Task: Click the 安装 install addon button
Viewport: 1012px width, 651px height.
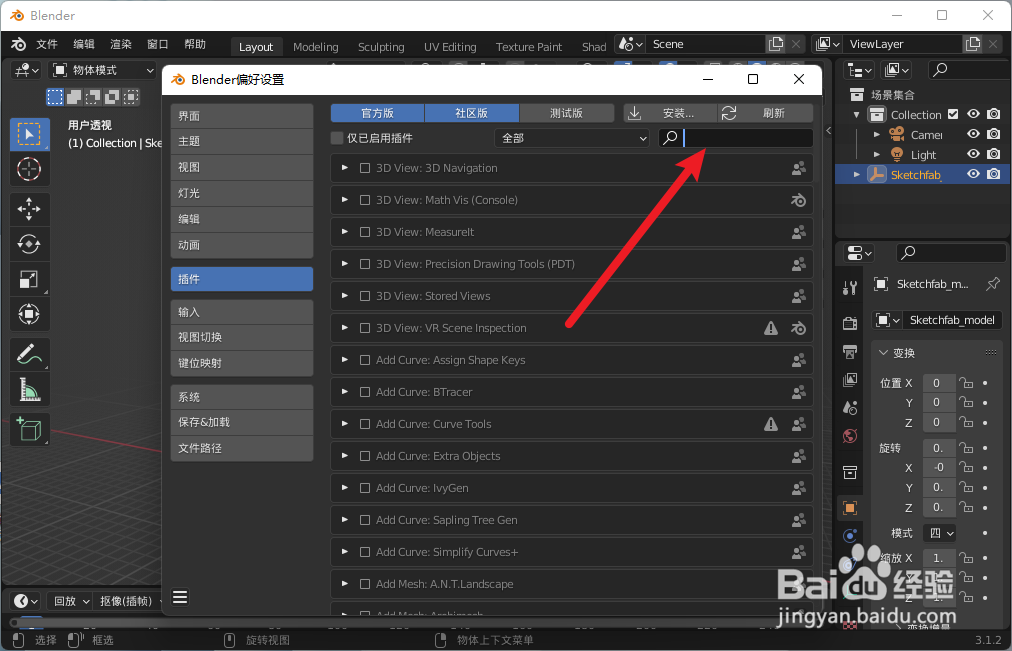Action: pos(670,113)
